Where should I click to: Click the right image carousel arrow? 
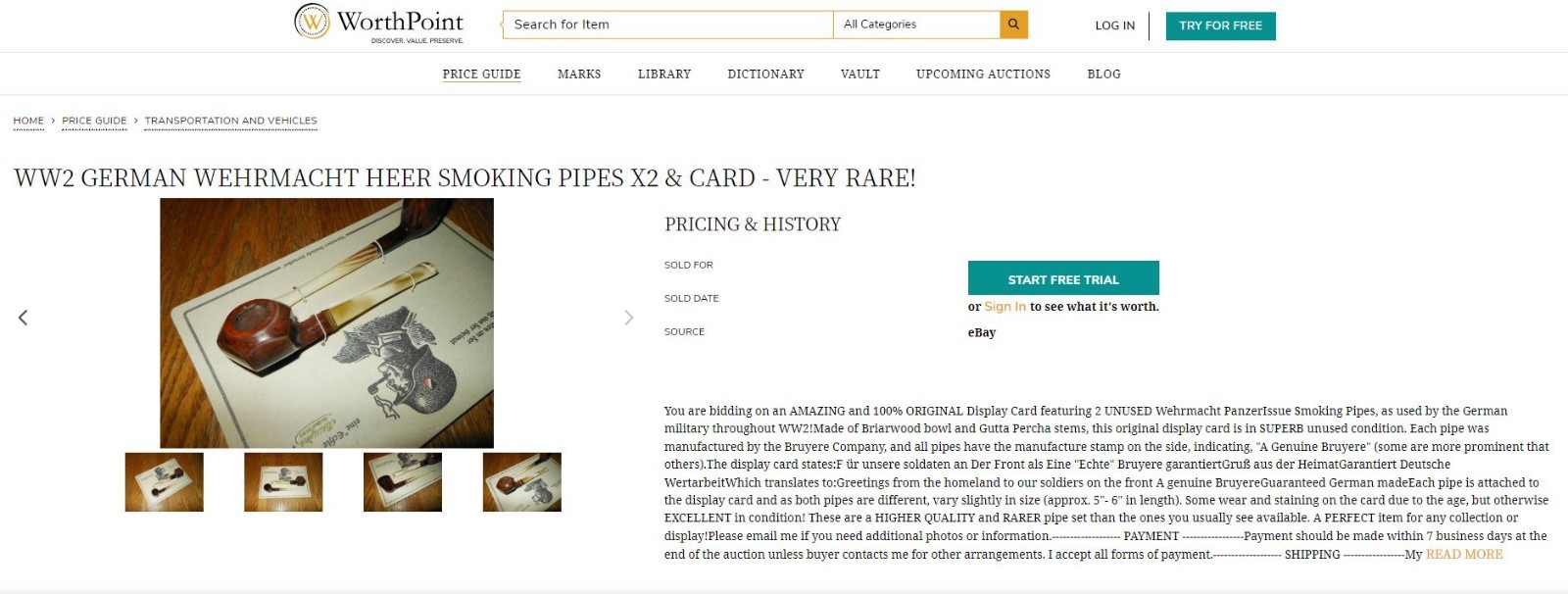point(629,317)
